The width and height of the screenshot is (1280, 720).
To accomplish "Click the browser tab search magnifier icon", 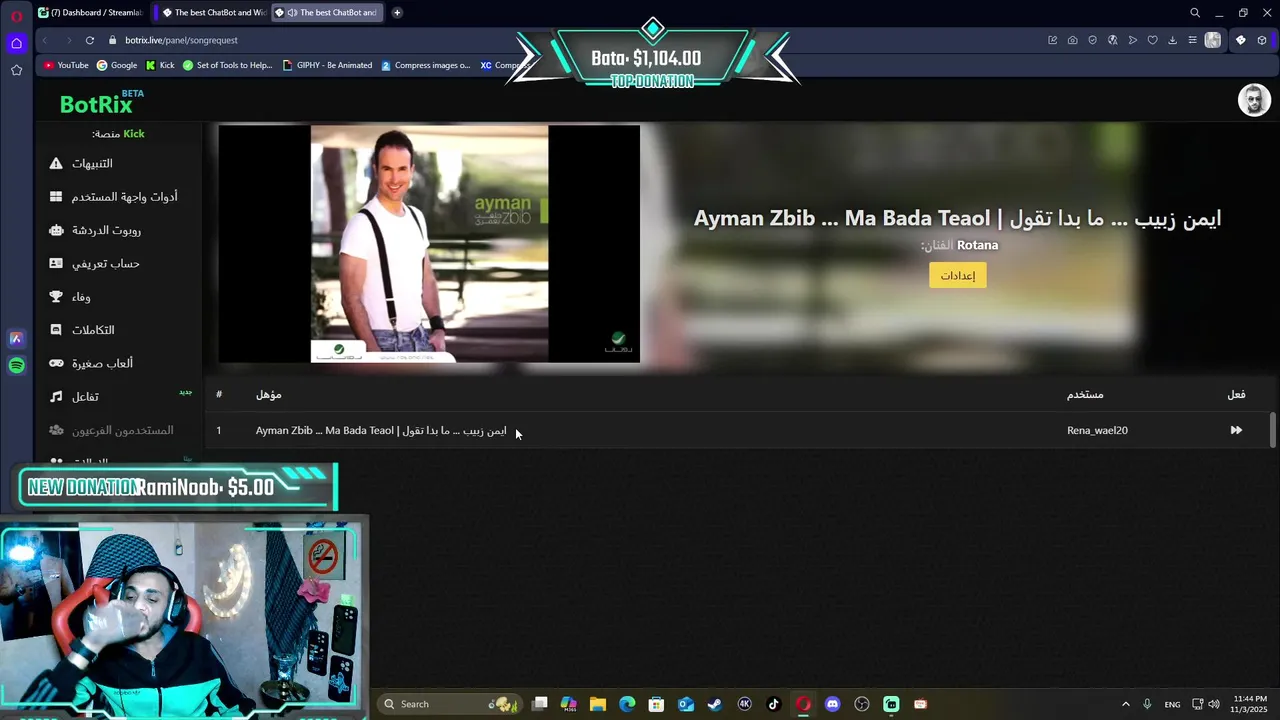I will click(1194, 13).
